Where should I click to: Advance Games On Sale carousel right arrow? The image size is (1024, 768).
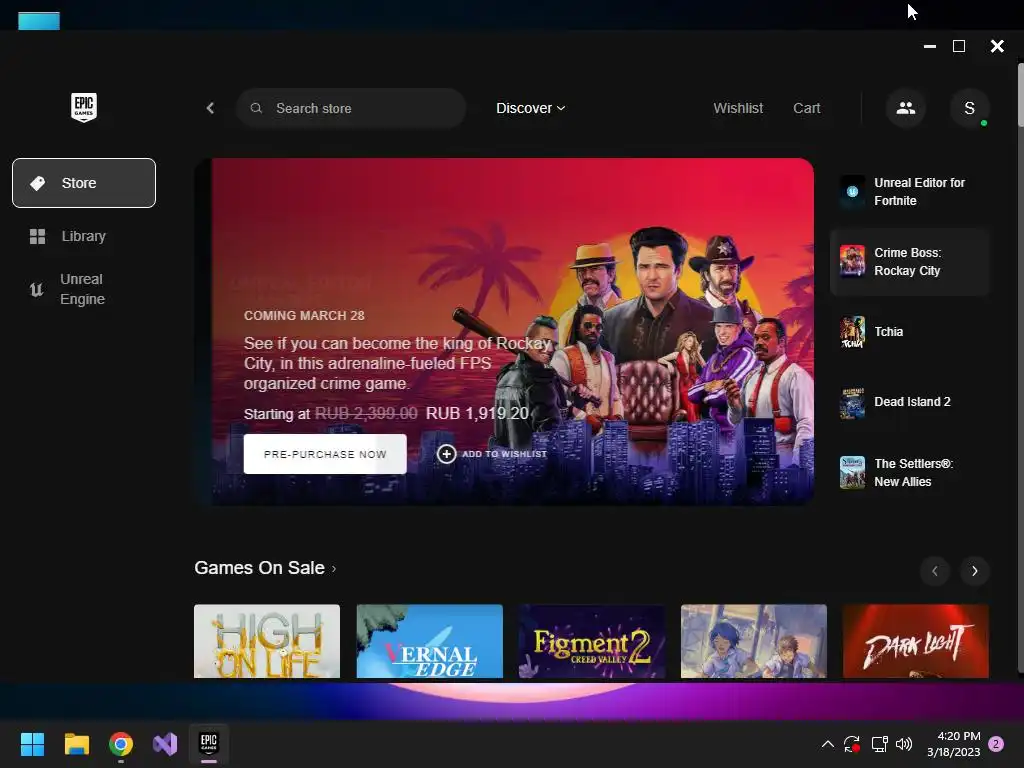[x=974, y=571]
